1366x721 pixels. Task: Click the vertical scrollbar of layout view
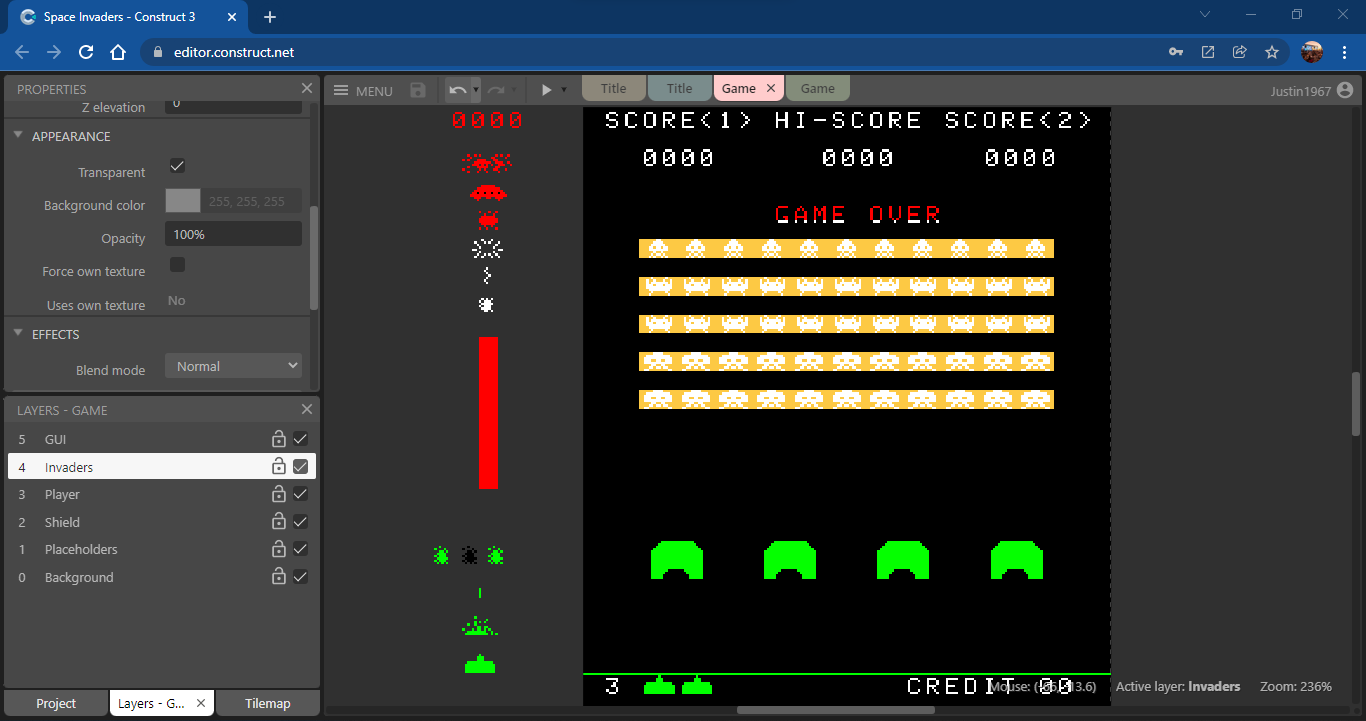1356,403
